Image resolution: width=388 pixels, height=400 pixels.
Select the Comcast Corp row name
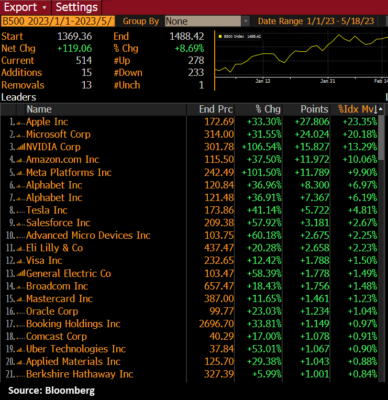coord(57,336)
